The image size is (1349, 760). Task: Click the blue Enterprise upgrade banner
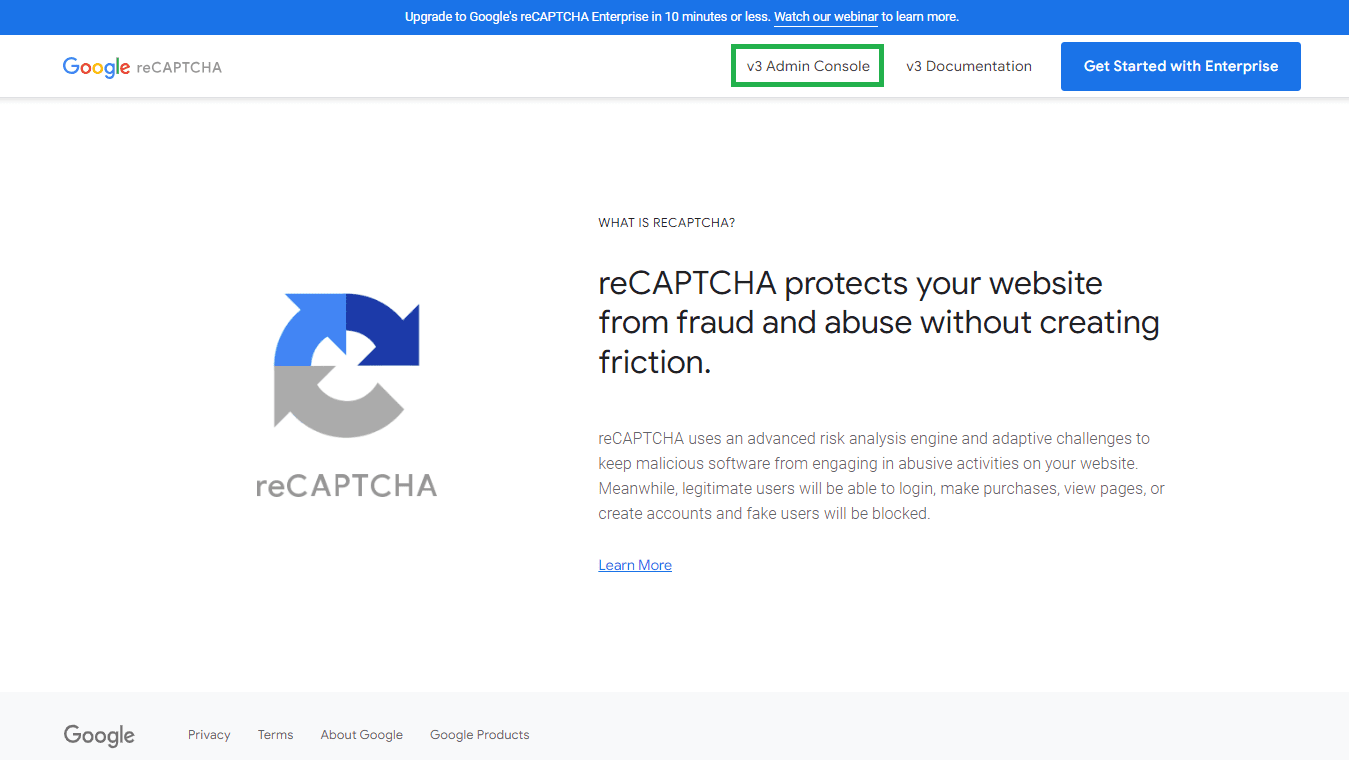click(674, 17)
